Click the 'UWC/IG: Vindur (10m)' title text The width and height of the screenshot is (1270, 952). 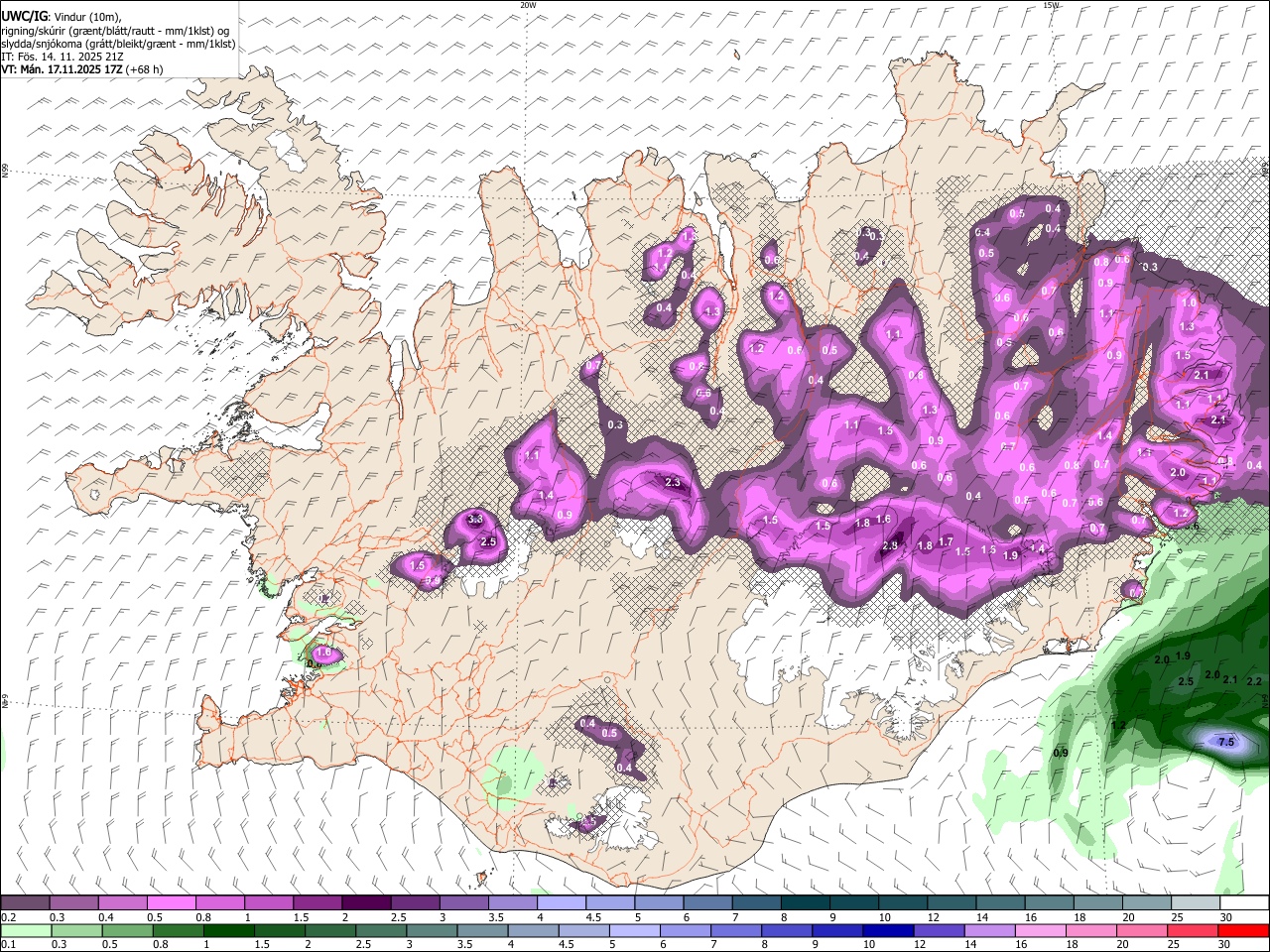[61, 17]
